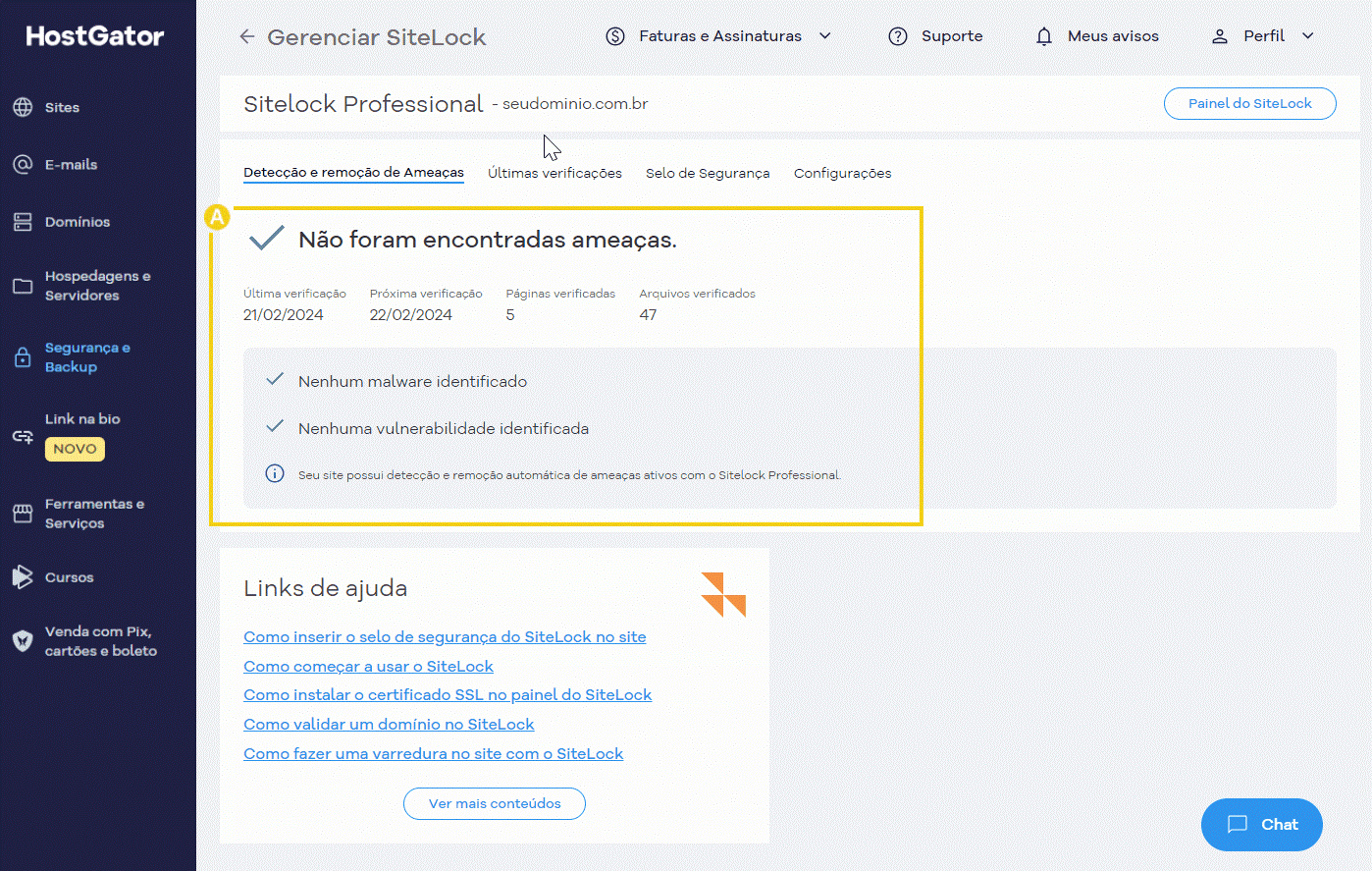Click large checkmark beside Não foram encontradas ameaças
The width and height of the screenshot is (1372, 871).
266,238
